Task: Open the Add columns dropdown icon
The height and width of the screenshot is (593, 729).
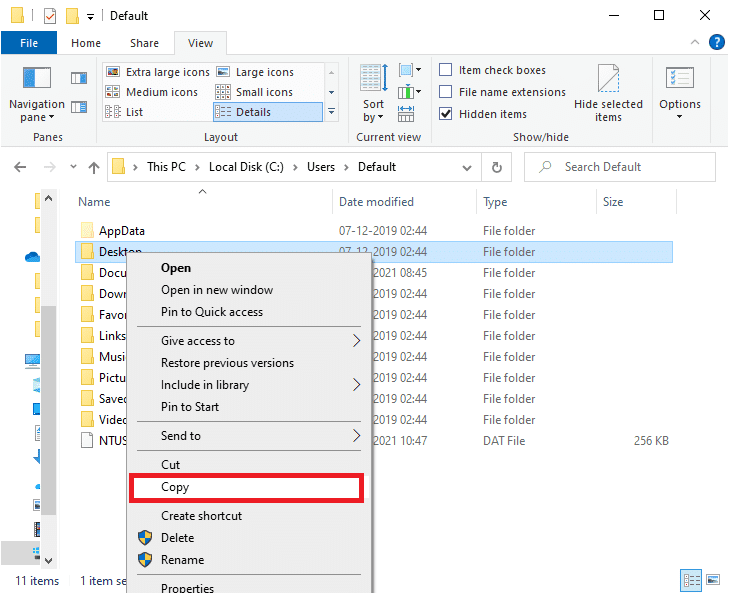Action: click(x=410, y=92)
